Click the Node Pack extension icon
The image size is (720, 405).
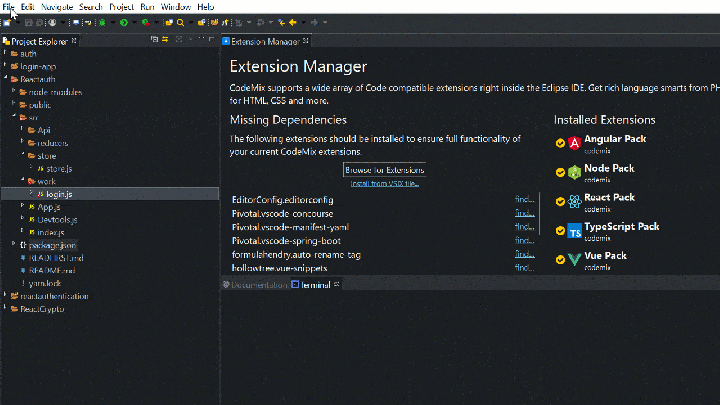point(575,172)
